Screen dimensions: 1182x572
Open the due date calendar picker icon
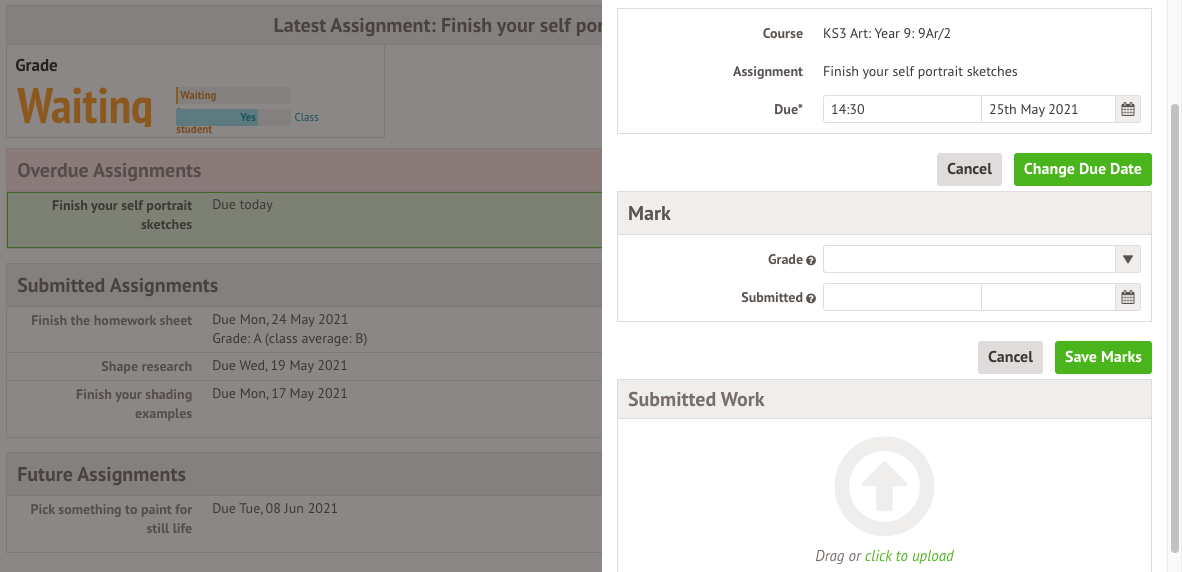click(1128, 109)
